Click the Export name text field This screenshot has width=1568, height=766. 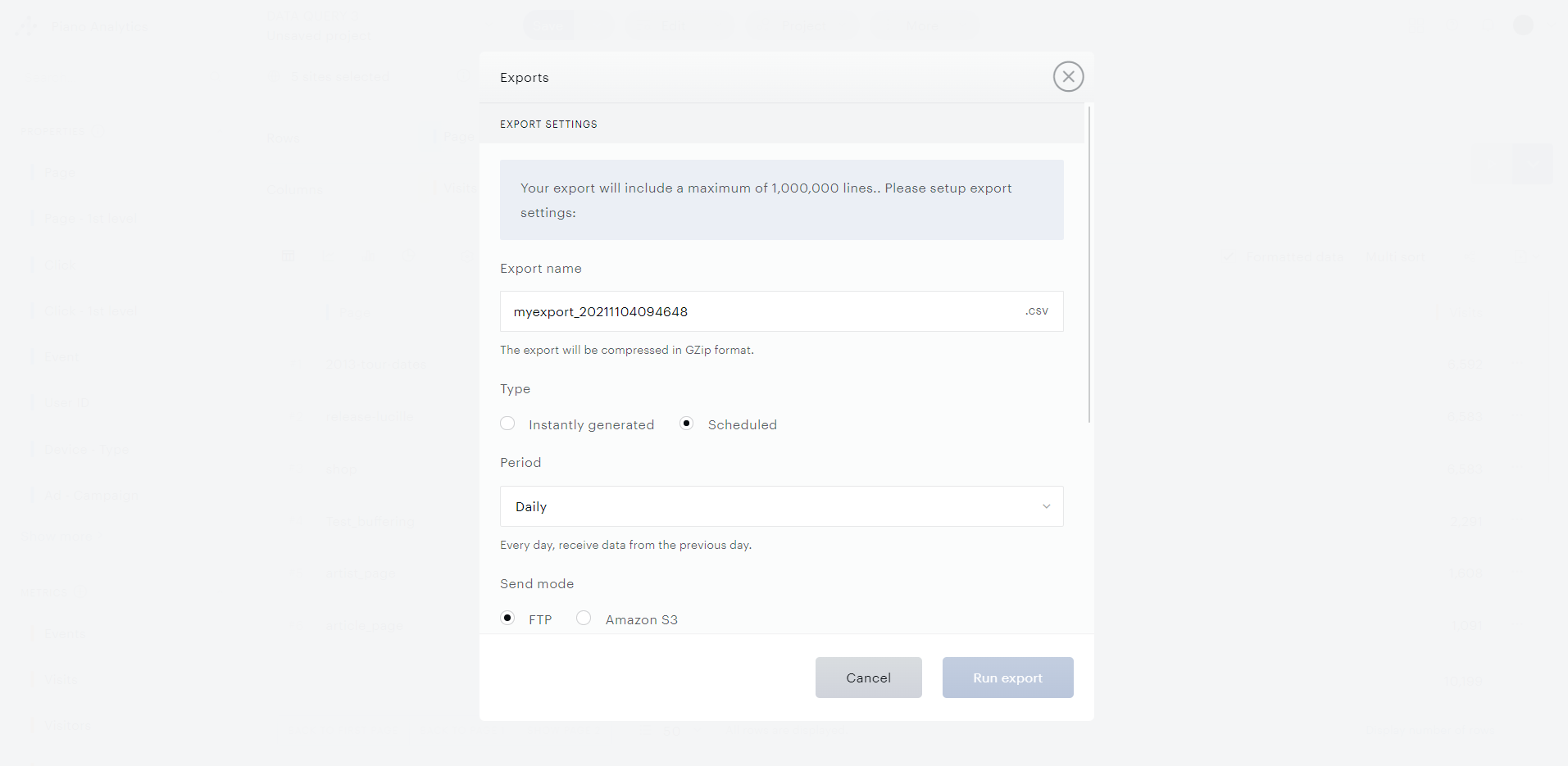[x=762, y=311]
